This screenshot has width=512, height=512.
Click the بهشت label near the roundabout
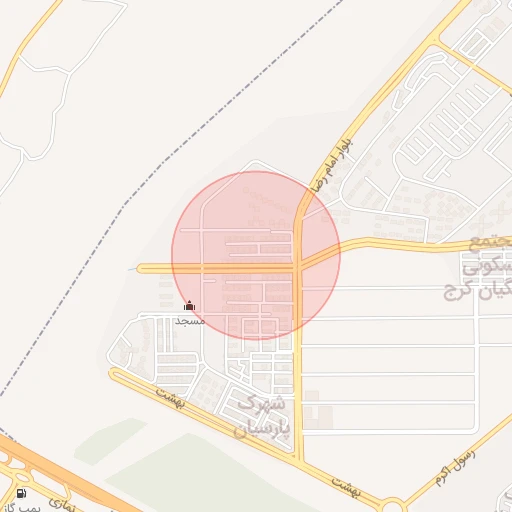[x=346, y=487]
